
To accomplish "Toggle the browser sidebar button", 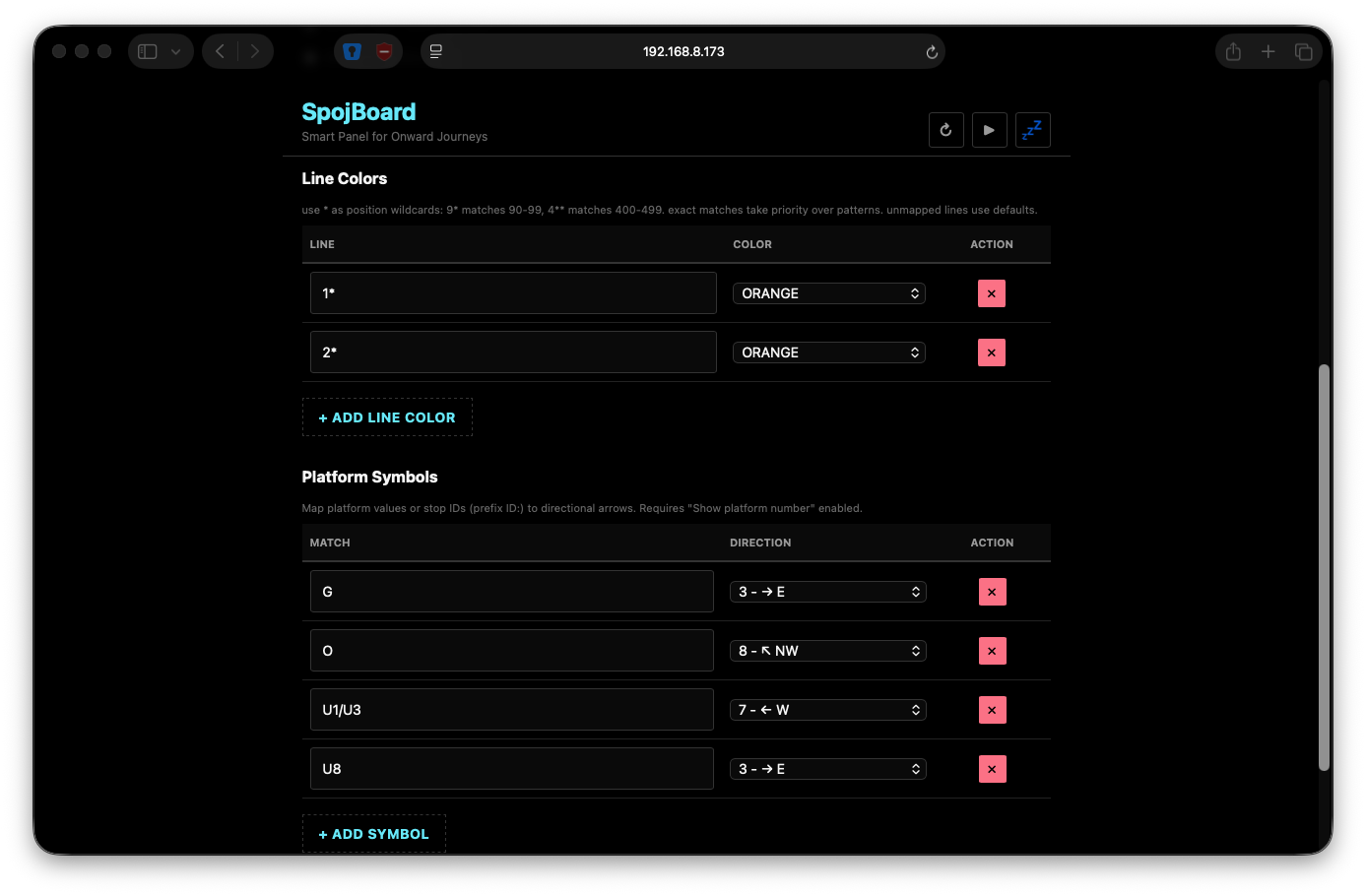I will pos(148,51).
